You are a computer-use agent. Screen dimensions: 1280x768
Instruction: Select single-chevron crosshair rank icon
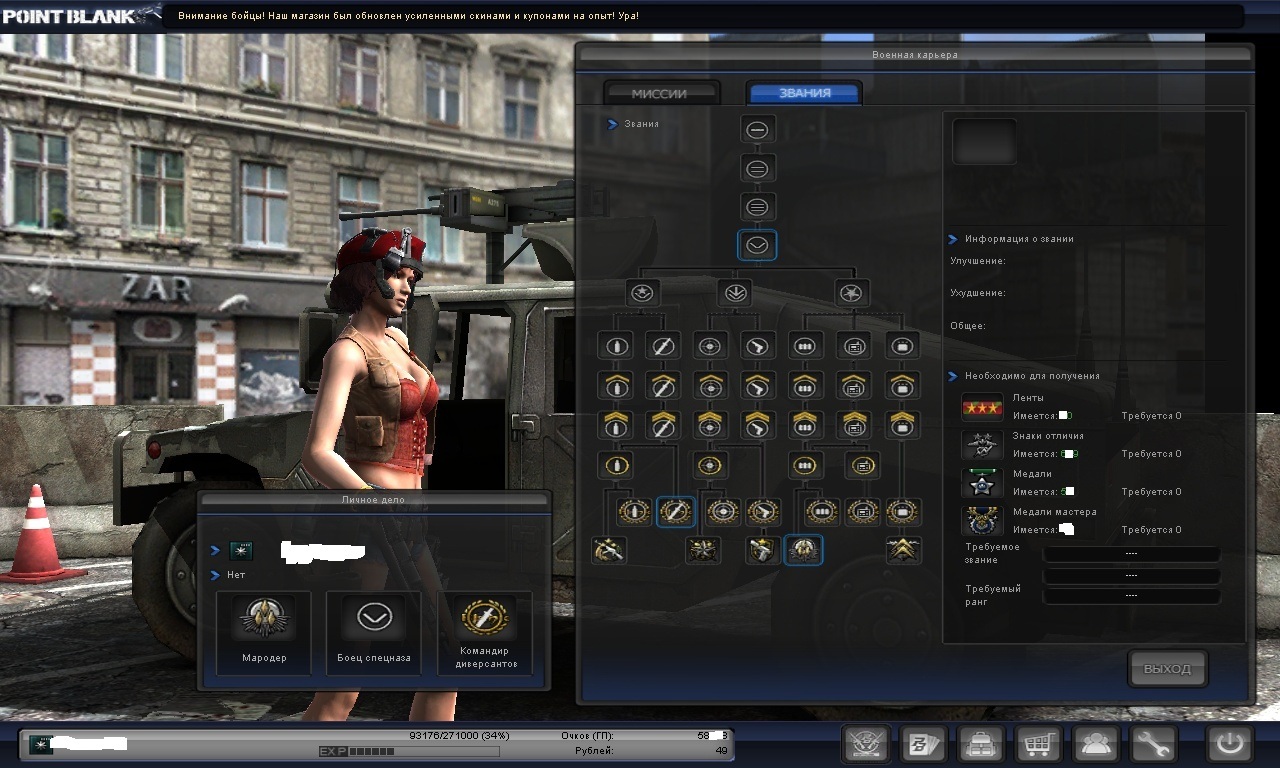(711, 385)
